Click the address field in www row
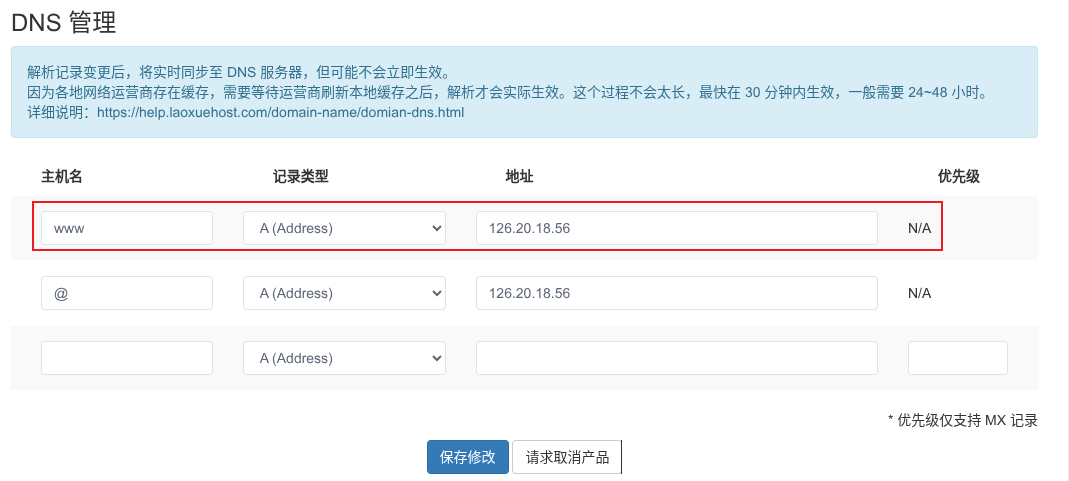1069x481 pixels. [676, 228]
